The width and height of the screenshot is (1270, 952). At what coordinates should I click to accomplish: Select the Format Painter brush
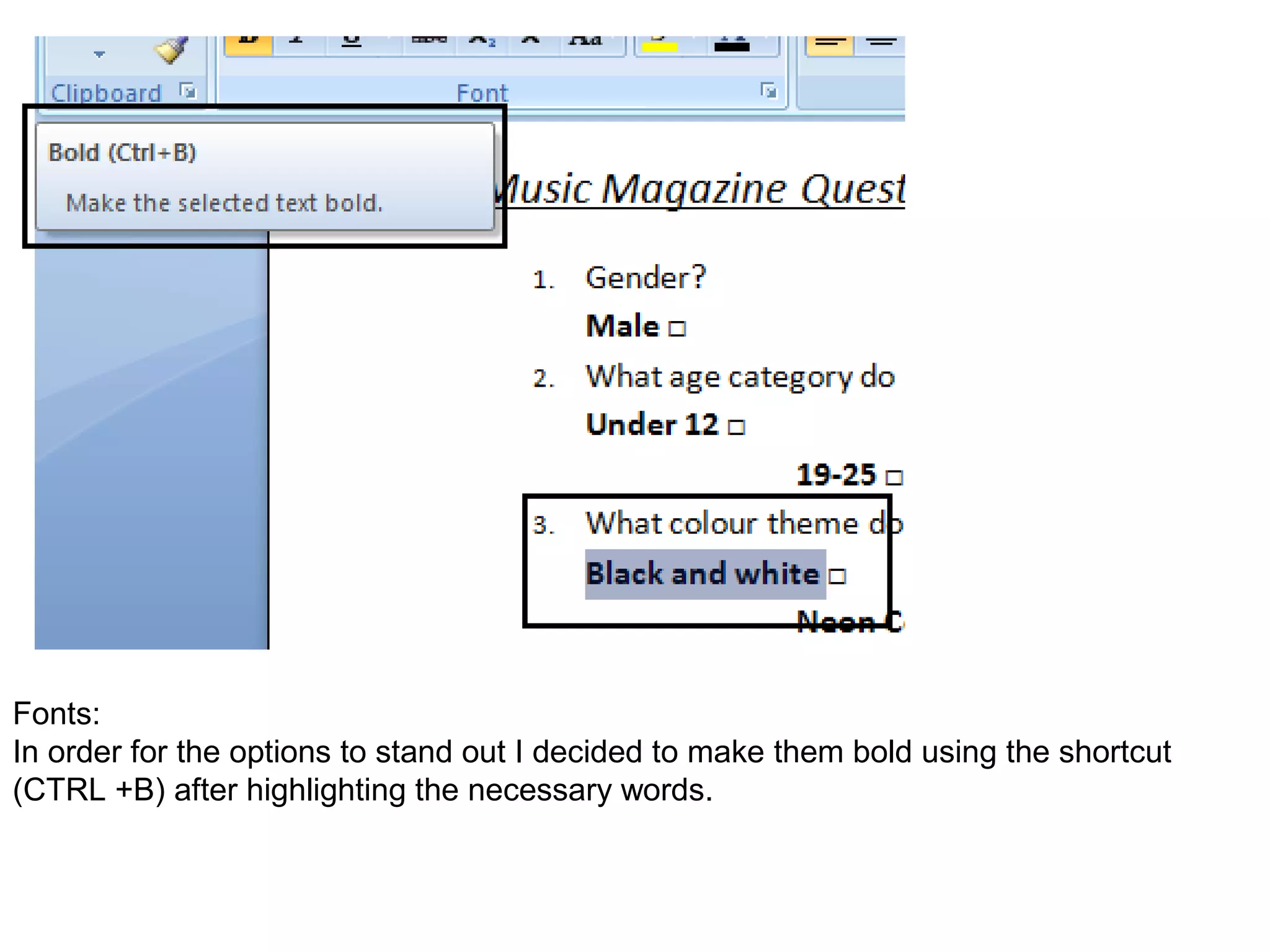pyautogui.click(x=172, y=50)
